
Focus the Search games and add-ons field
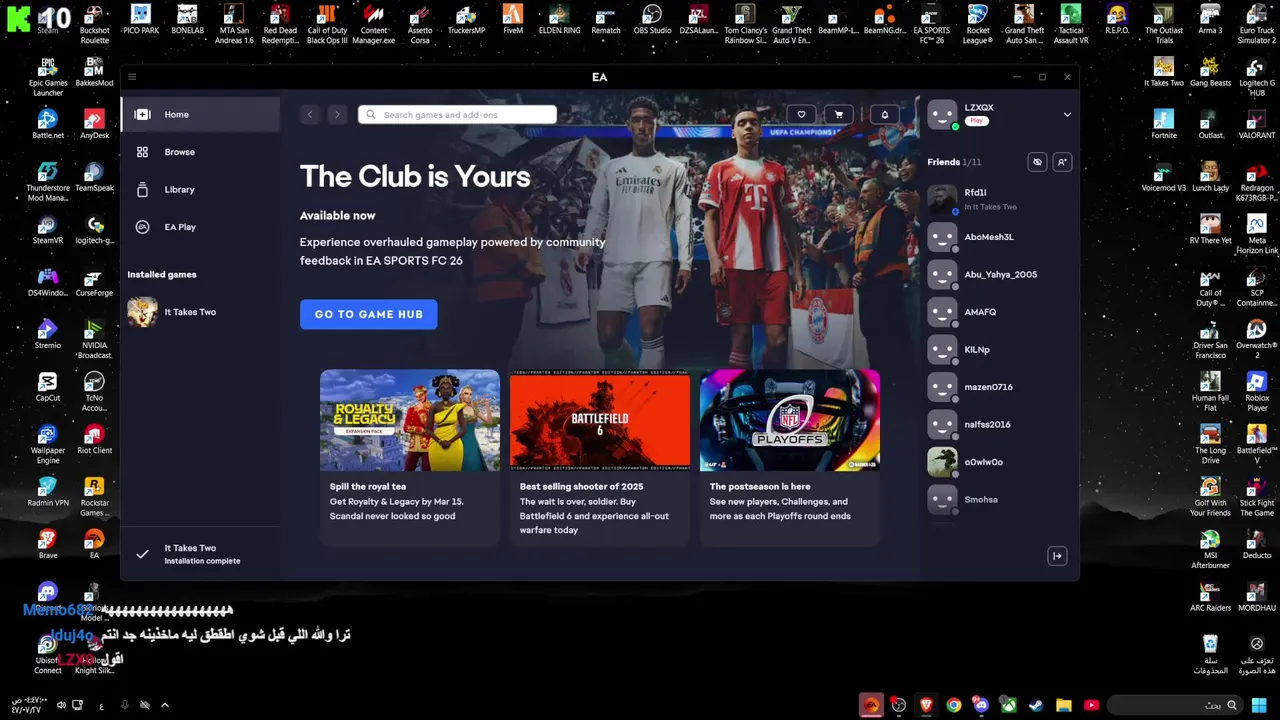(457, 115)
